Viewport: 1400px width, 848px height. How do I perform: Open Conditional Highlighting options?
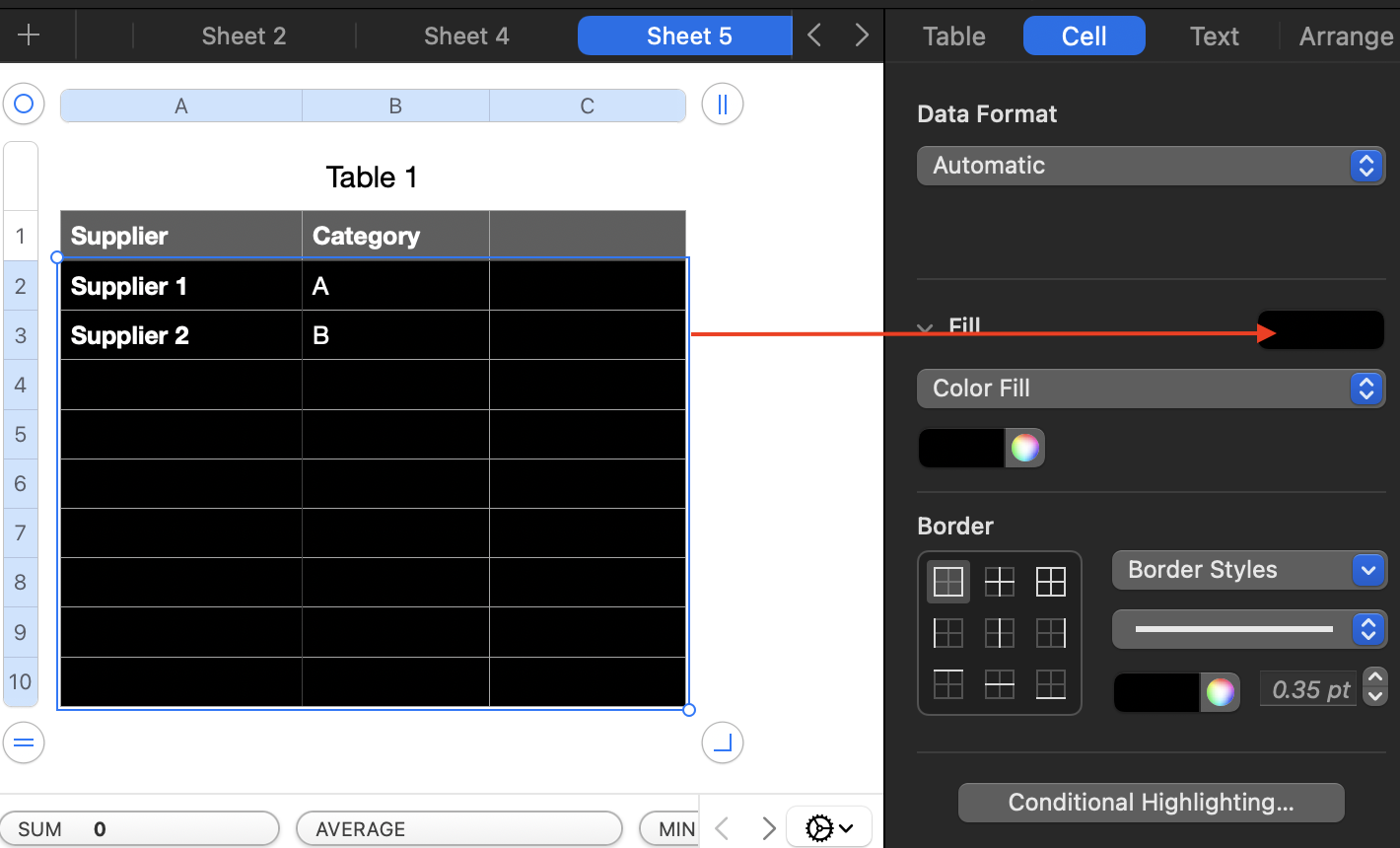1151,802
